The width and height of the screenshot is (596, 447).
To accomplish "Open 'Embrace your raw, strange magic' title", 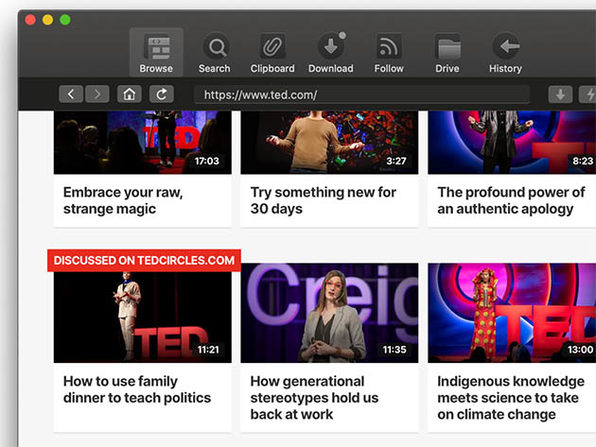I will 123,200.
